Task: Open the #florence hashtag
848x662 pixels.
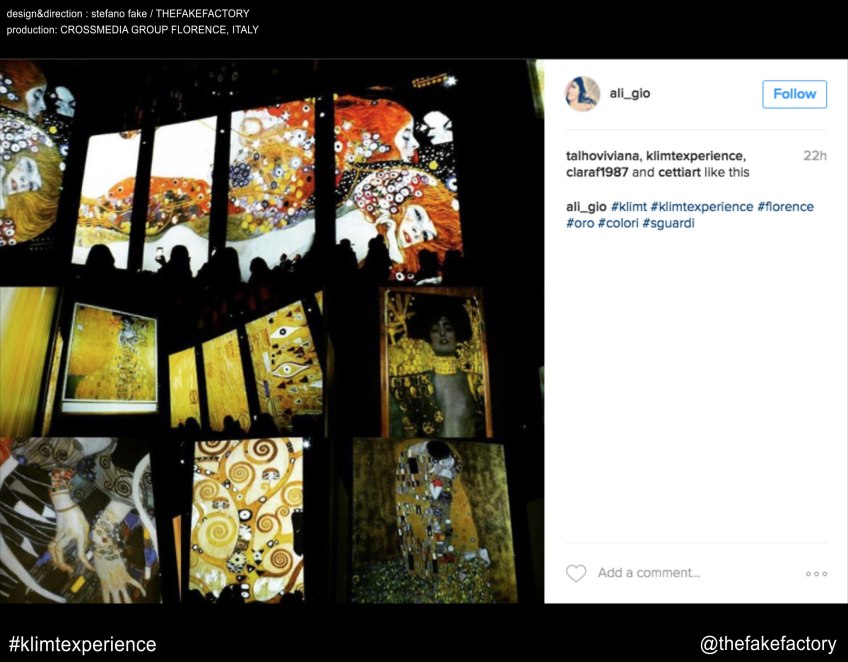Action: (785, 207)
